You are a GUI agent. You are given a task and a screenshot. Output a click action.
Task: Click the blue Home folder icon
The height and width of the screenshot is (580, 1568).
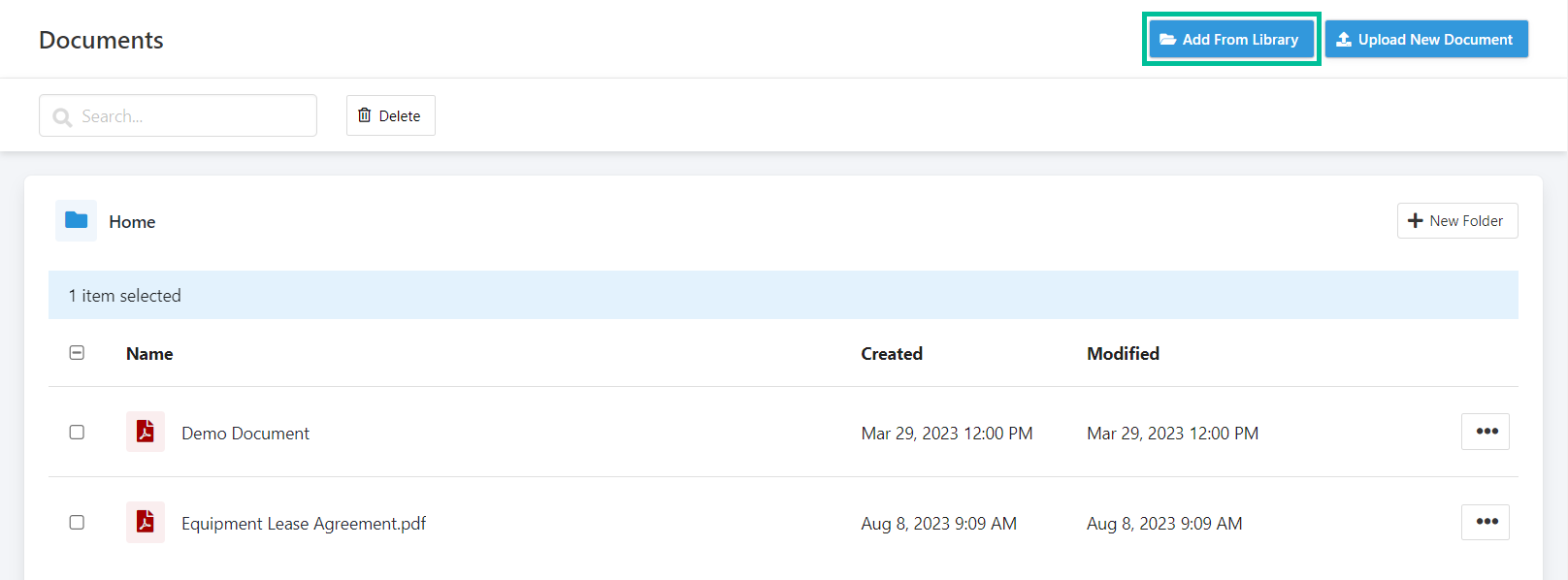[76, 220]
